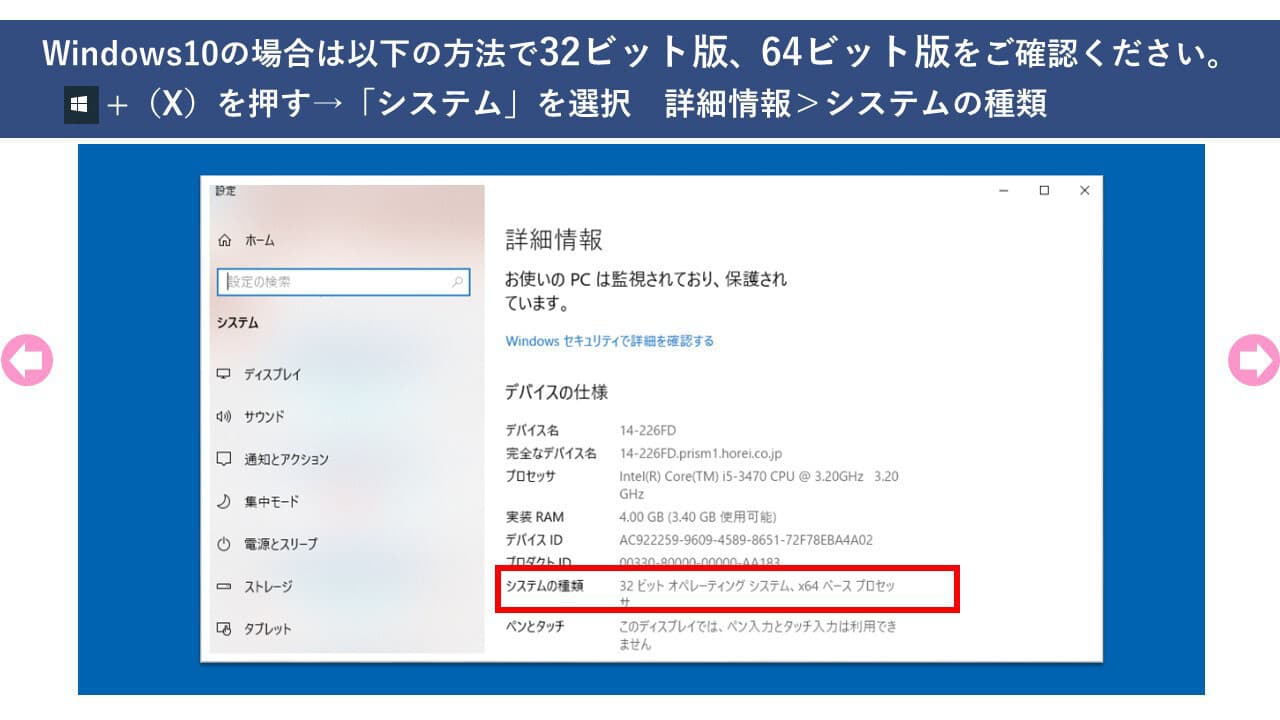Select system type value 32 ビット オペレーティング システム
This screenshot has height=720, width=1280.
757,595
